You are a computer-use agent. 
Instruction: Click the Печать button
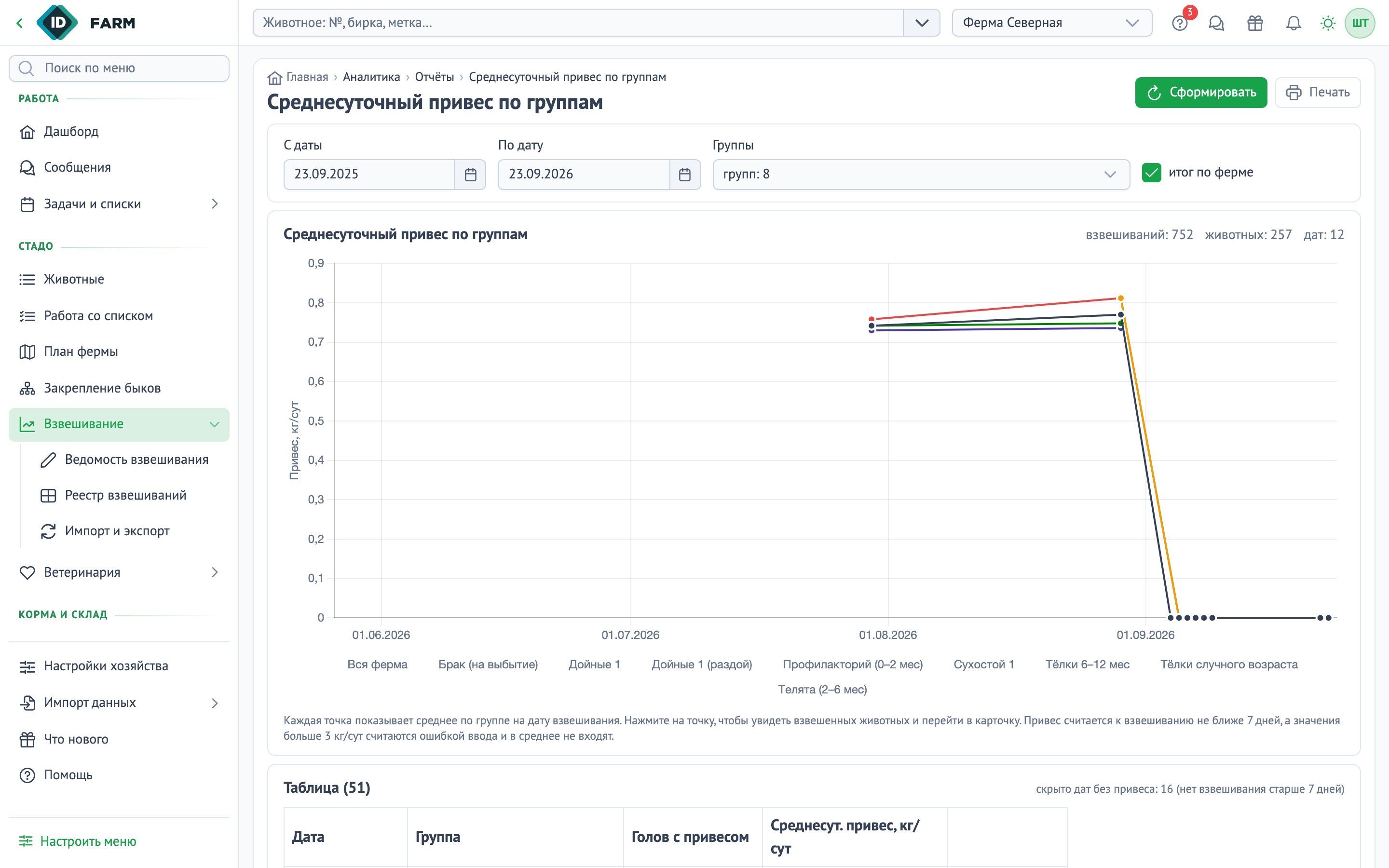pyautogui.click(x=1317, y=93)
